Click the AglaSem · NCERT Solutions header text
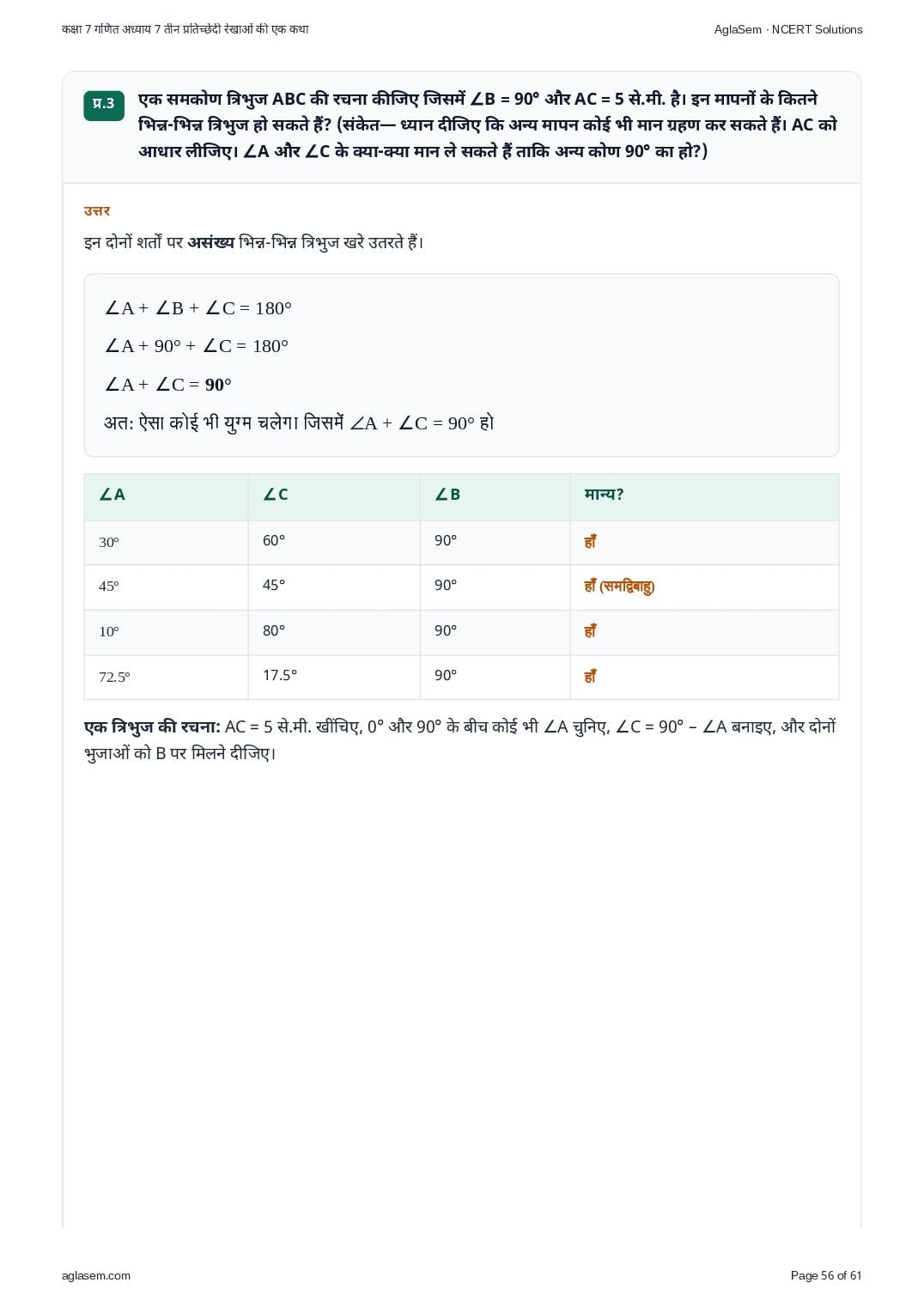Viewport: 924px width, 1307px height. pyautogui.click(x=788, y=29)
